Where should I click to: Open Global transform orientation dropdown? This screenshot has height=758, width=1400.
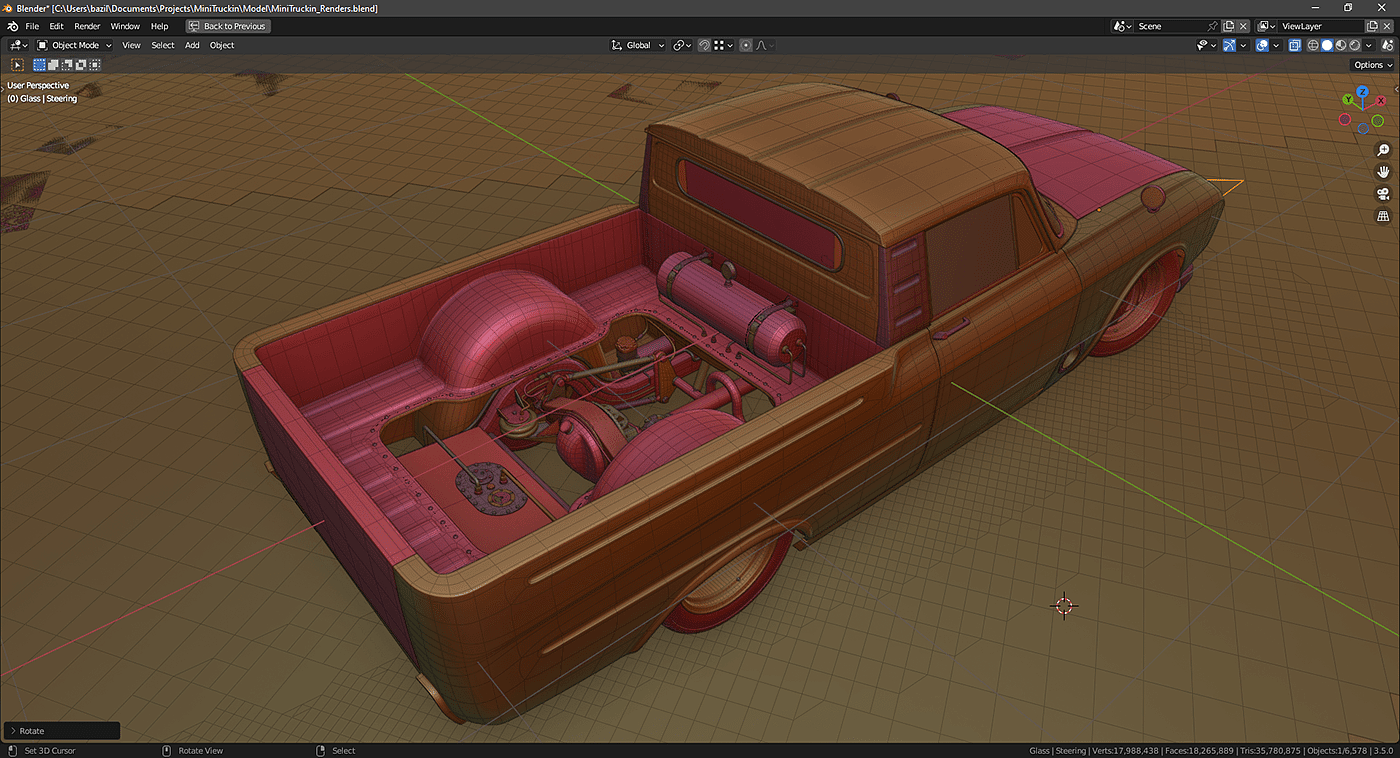[x=638, y=45]
